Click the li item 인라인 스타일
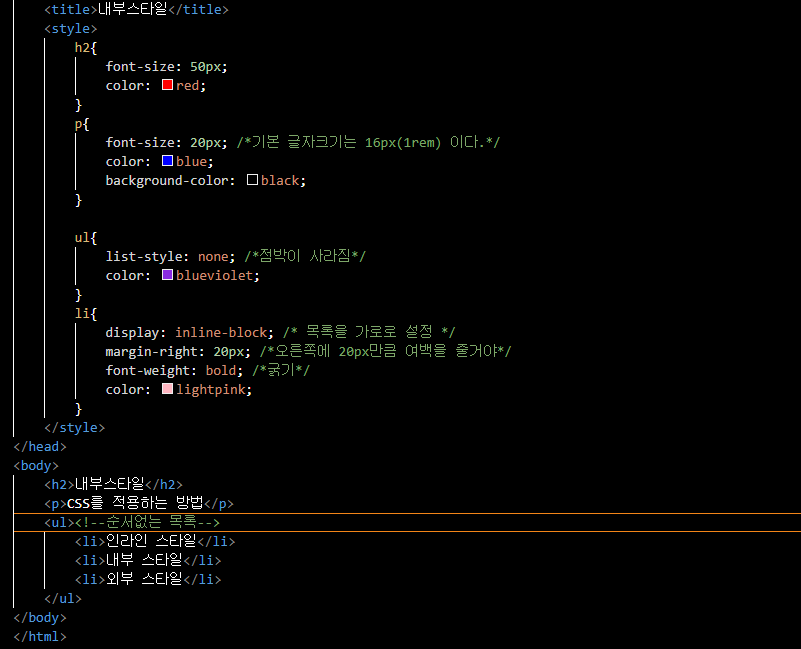 [155, 541]
